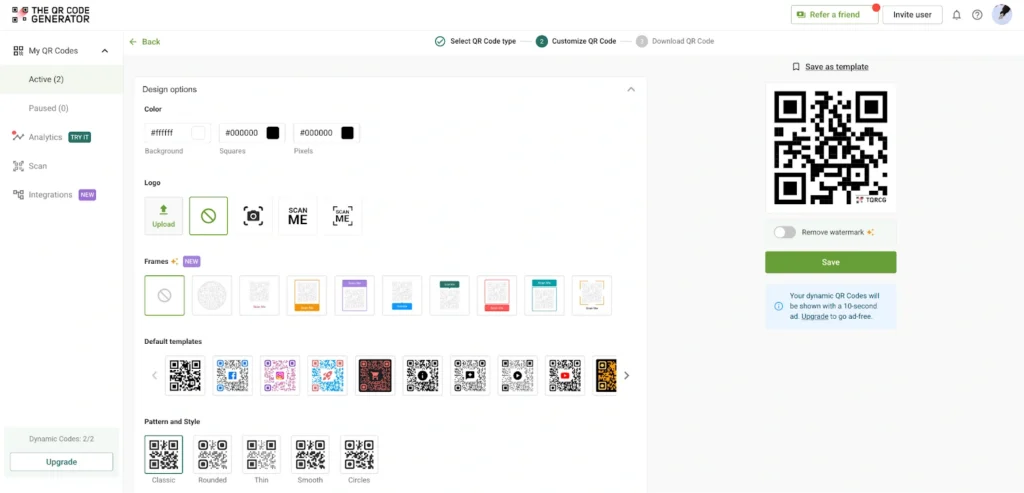Select the circular frame
This screenshot has width=1024, height=493.
point(212,295)
